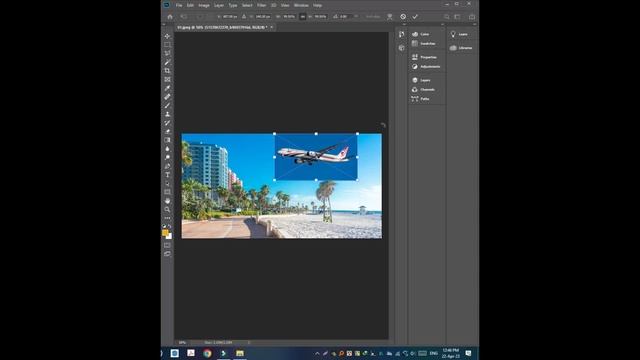Screen dimensions: 640x360
Task: Close the document tab
Action: 272,27
